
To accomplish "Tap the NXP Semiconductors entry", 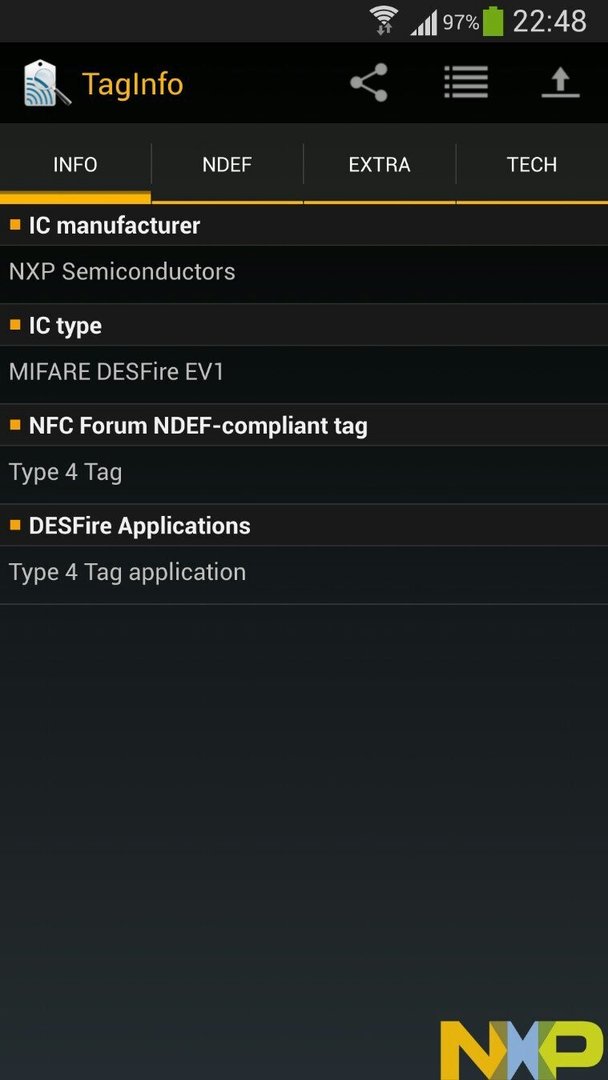I will pyautogui.click(x=304, y=273).
